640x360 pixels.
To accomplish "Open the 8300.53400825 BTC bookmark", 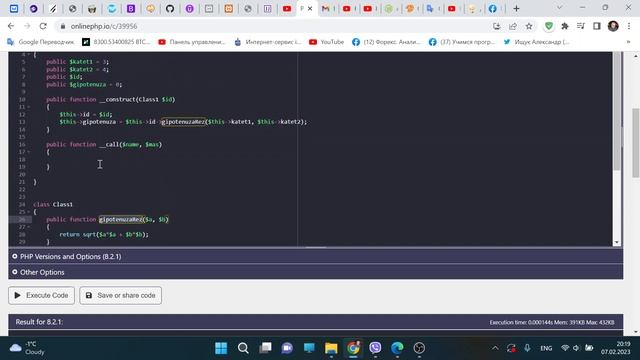I will 116,42.
